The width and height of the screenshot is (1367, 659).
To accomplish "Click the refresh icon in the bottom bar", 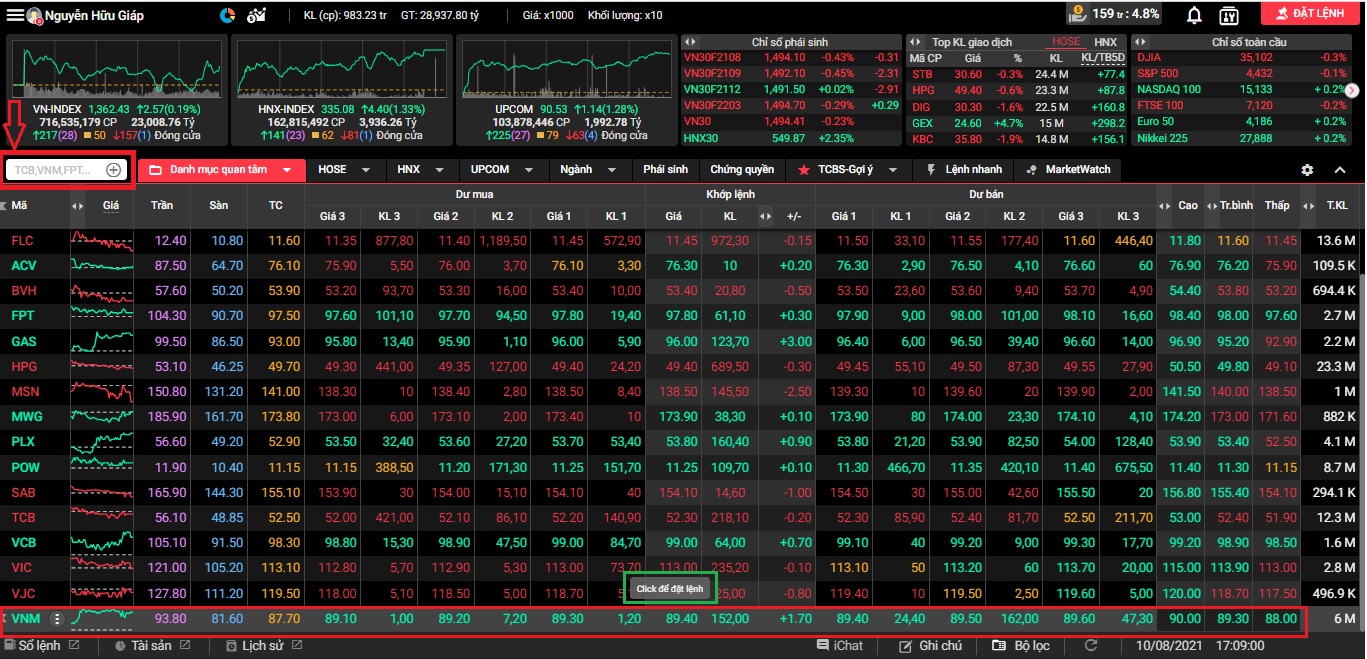I will click(x=1091, y=646).
